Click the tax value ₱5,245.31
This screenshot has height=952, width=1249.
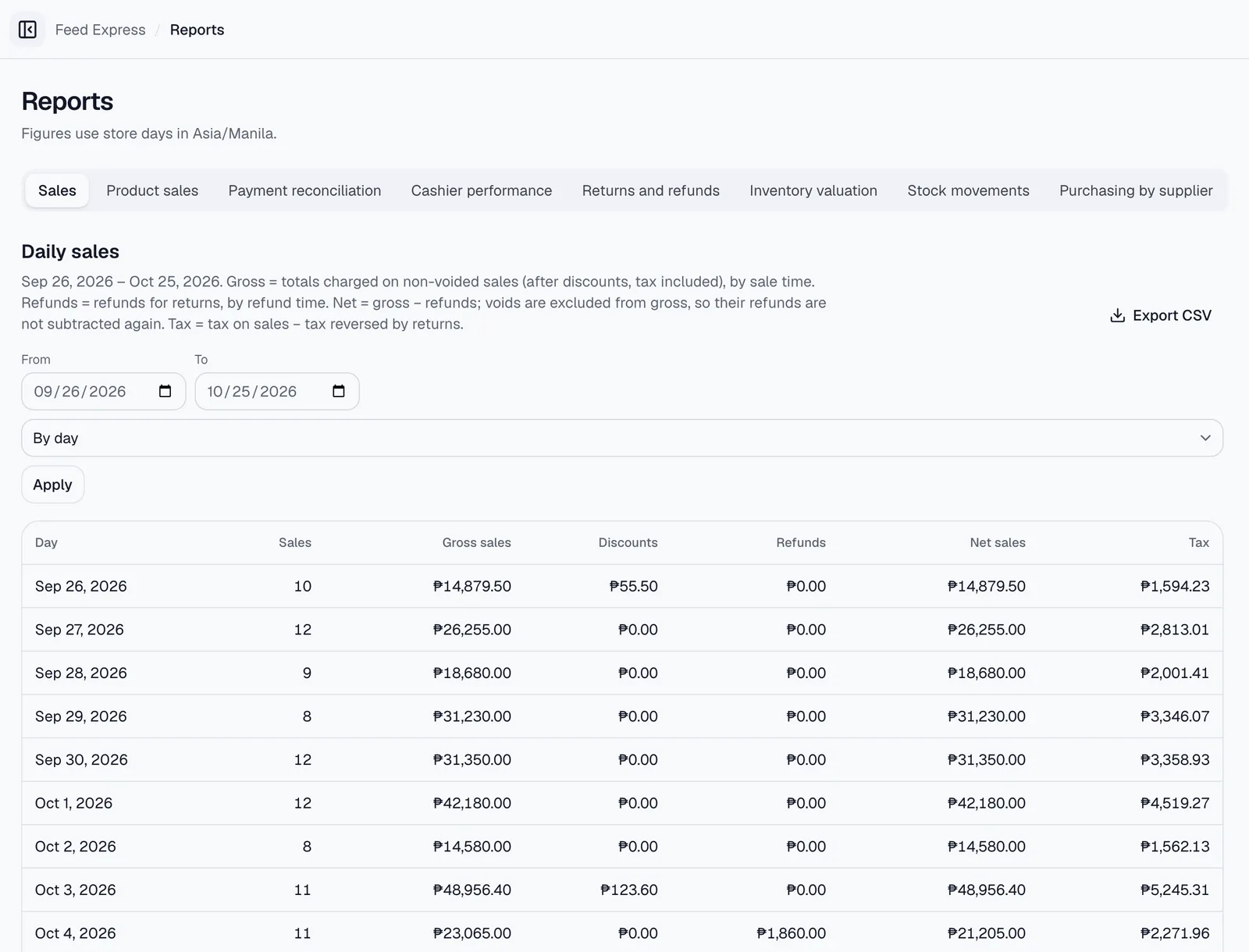tap(1175, 890)
